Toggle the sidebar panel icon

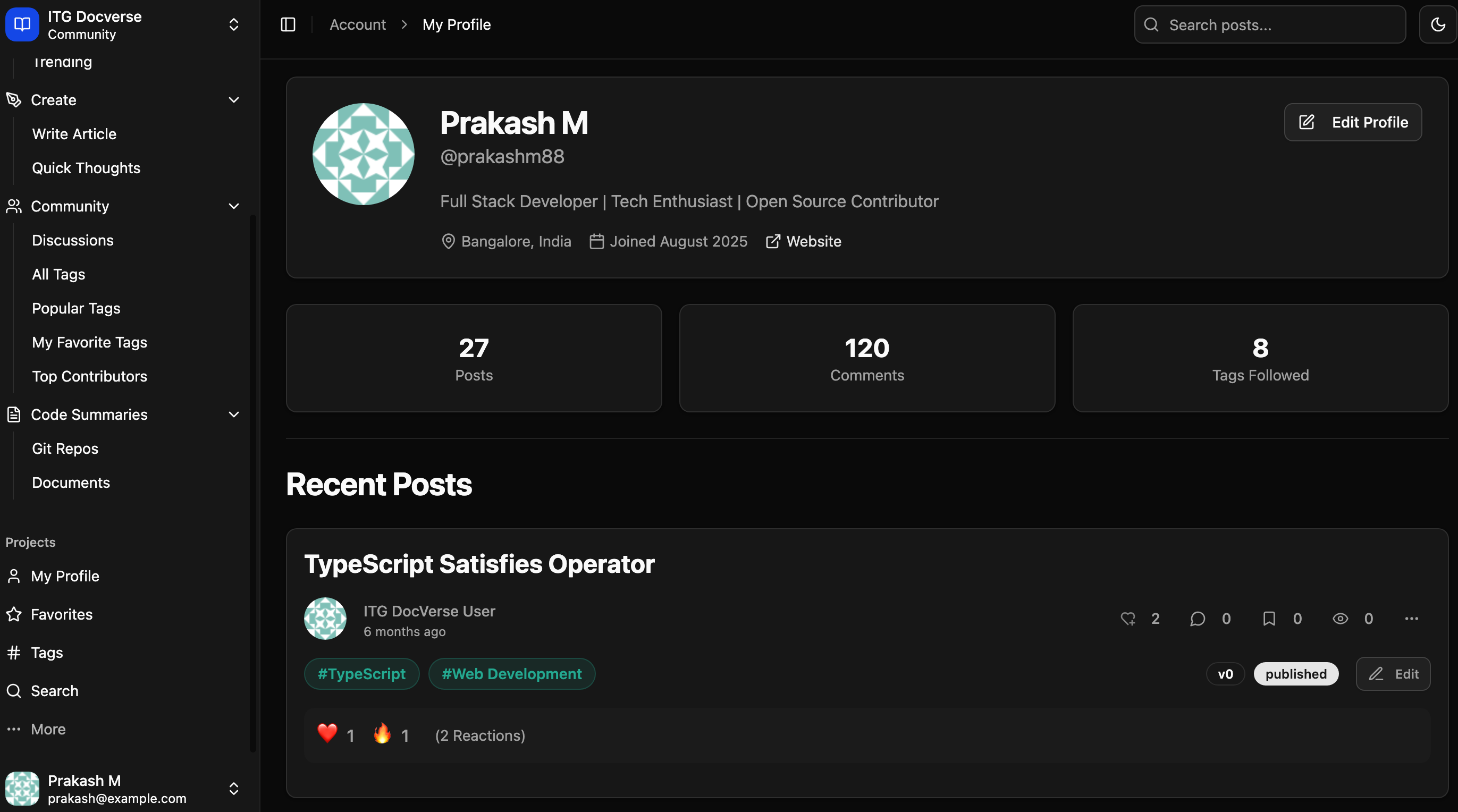(288, 24)
